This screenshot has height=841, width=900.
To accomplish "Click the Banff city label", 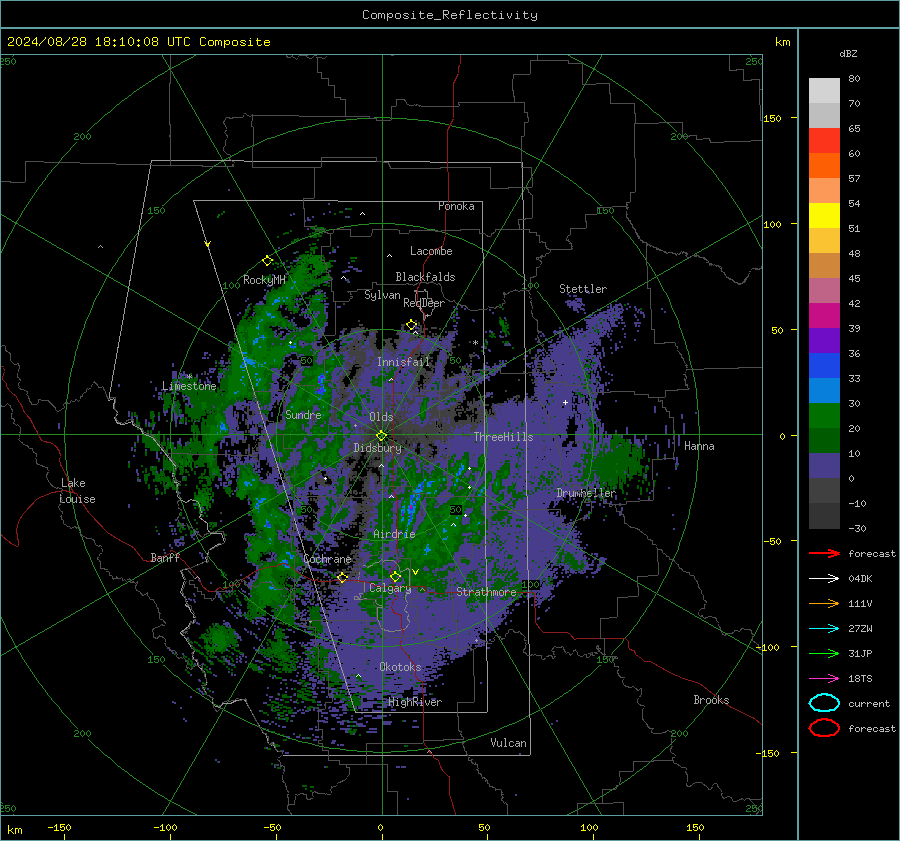I will tap(165, 557).
